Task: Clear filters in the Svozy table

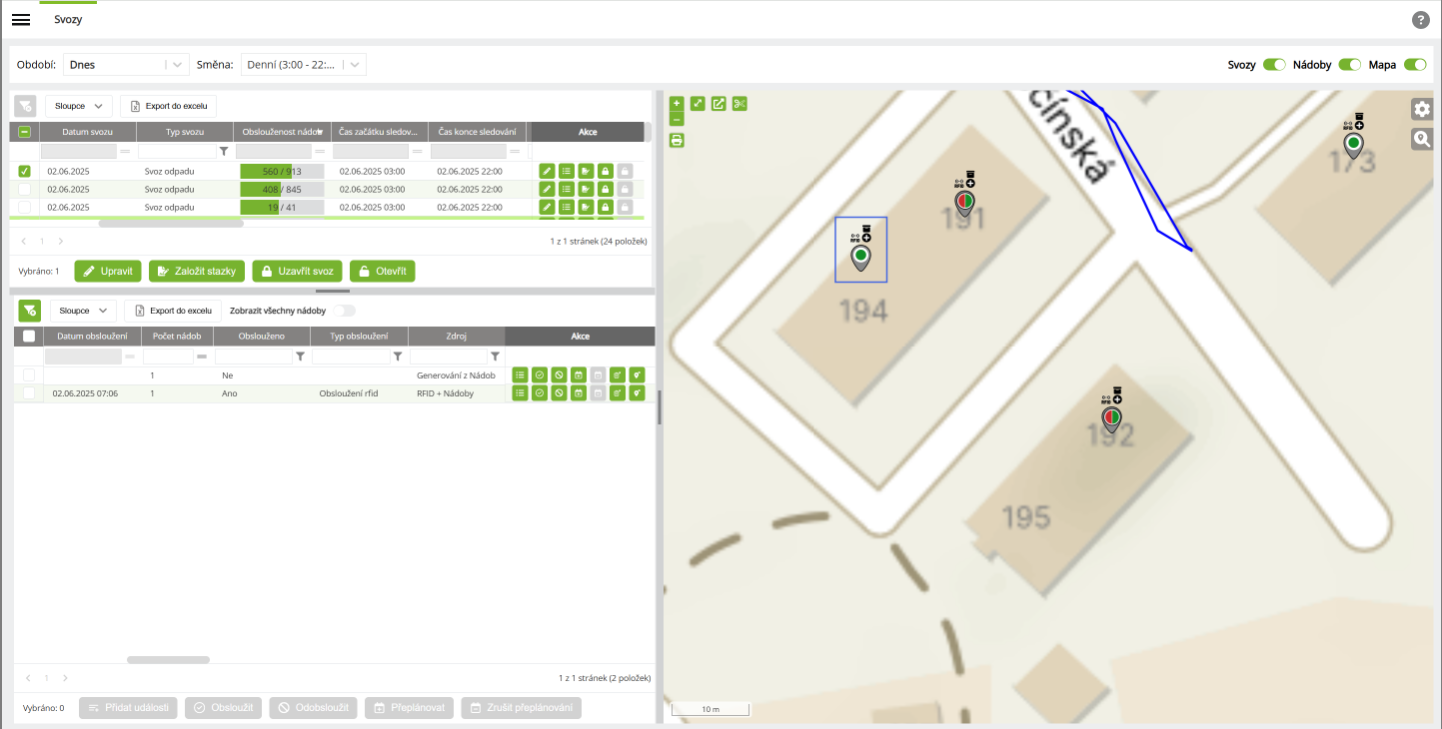Action: click(x=25, y=106)
